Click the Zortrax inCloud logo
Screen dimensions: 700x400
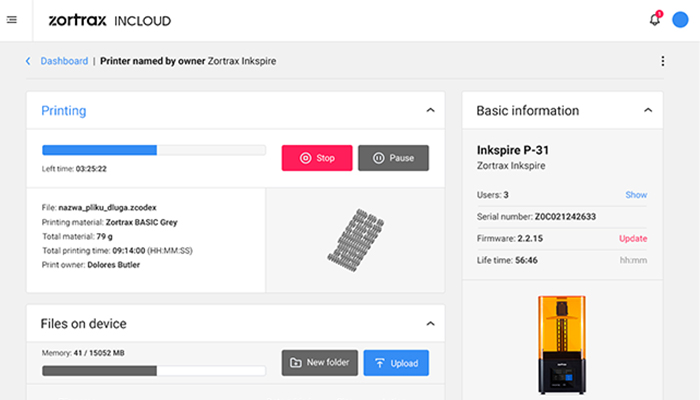point(109,21)
